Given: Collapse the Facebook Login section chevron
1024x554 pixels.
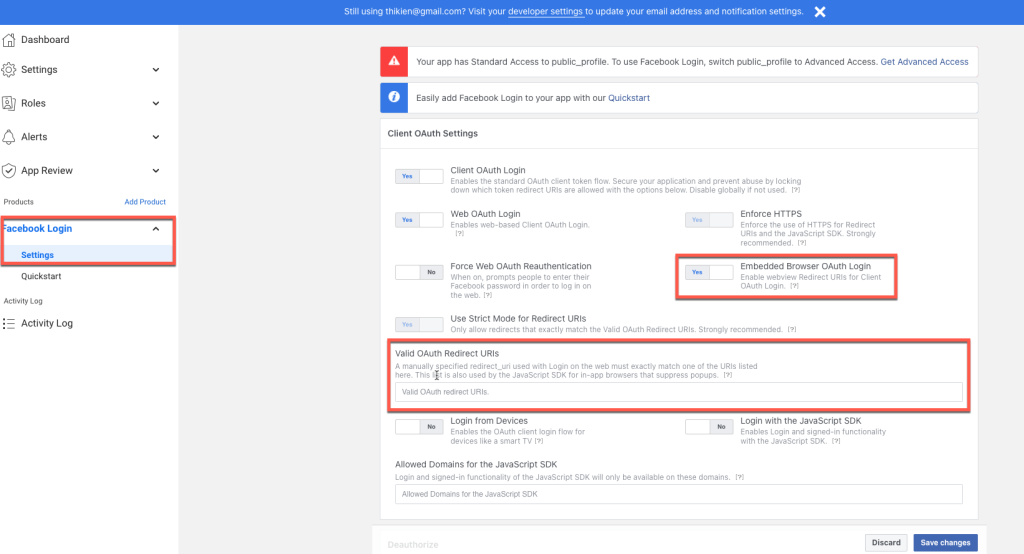Looking at the screenshot, I should [x=155, y=229].
